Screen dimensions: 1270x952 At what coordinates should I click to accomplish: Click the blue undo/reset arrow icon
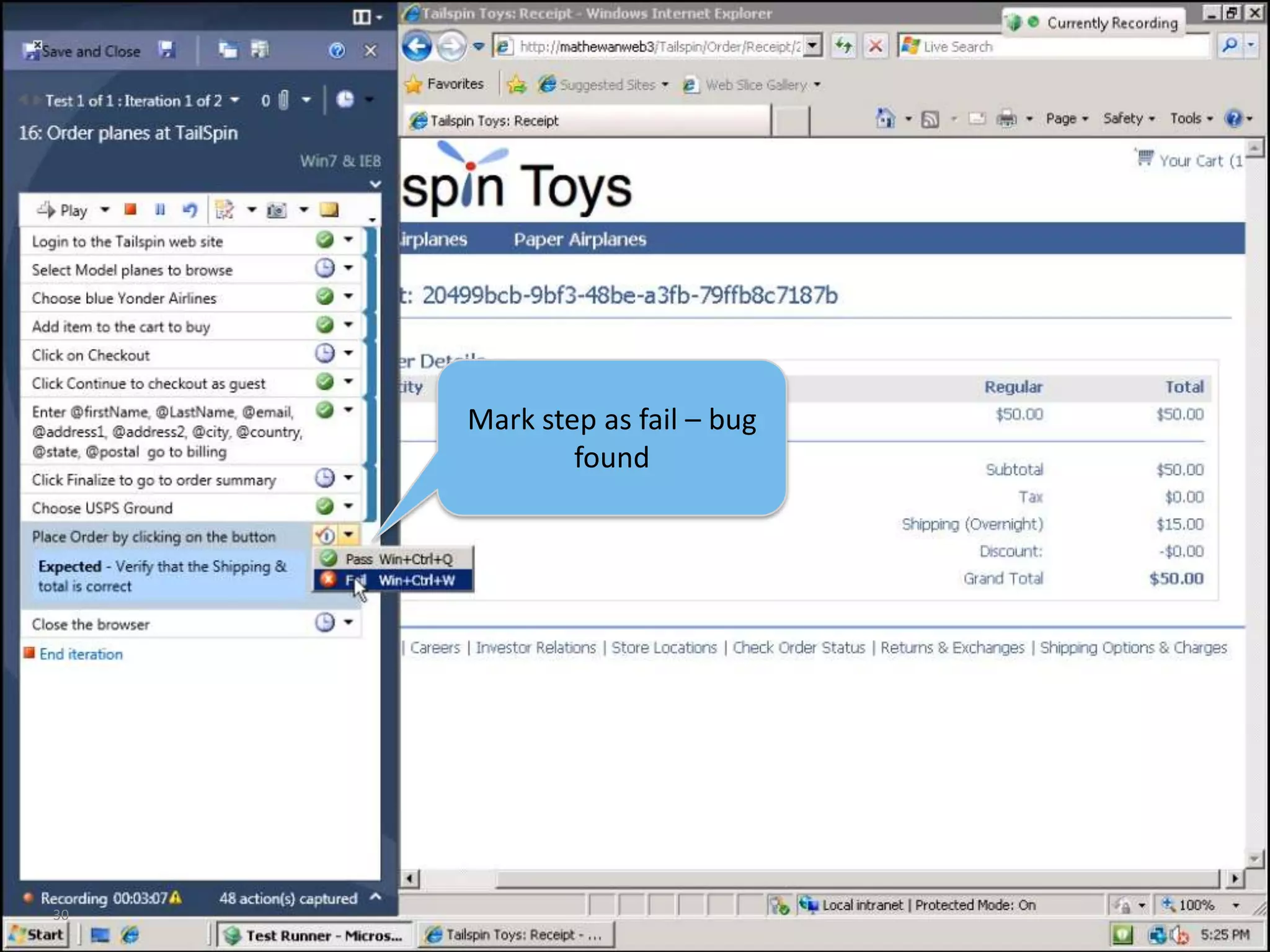click(190, 210)
